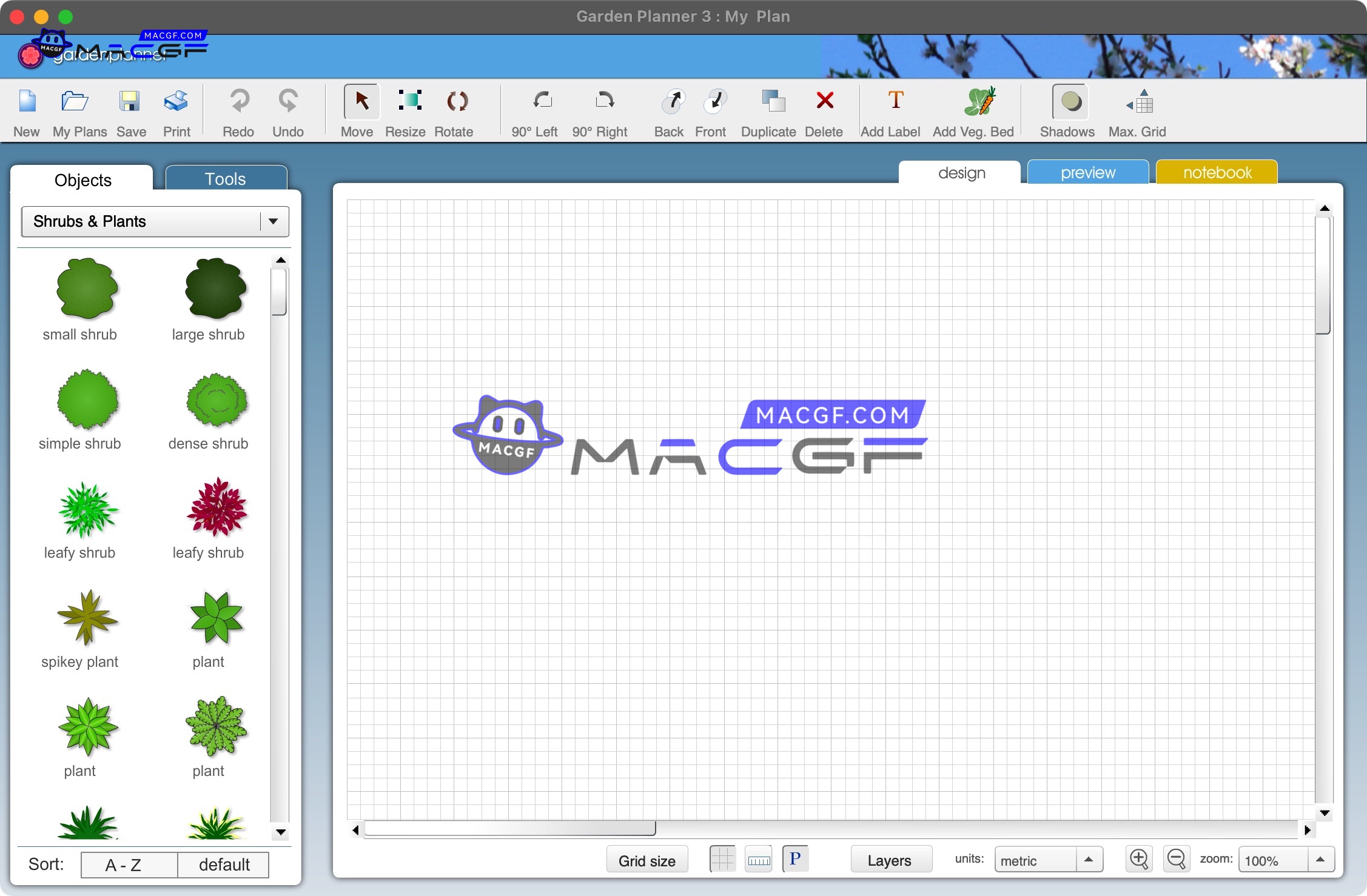Open the notebook tab

(1215, 172)
